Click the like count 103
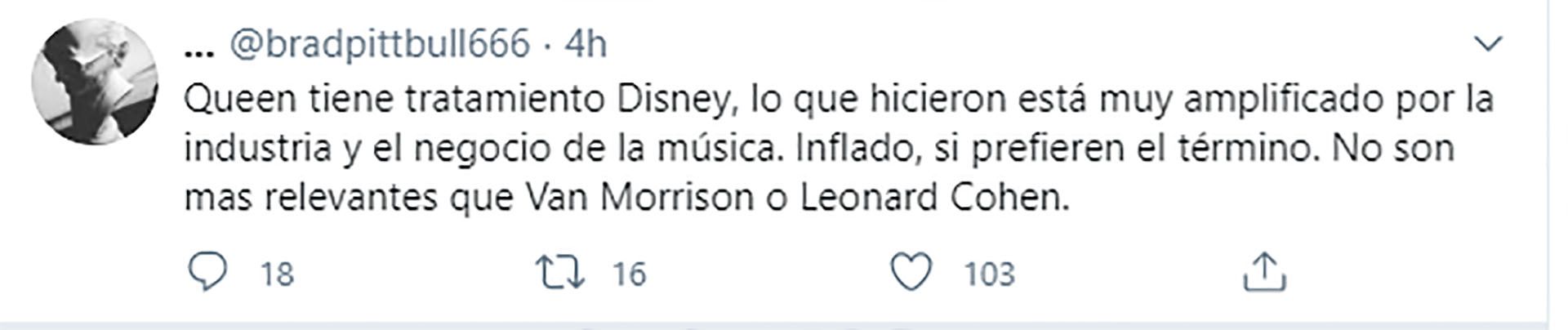 point(989,274)
